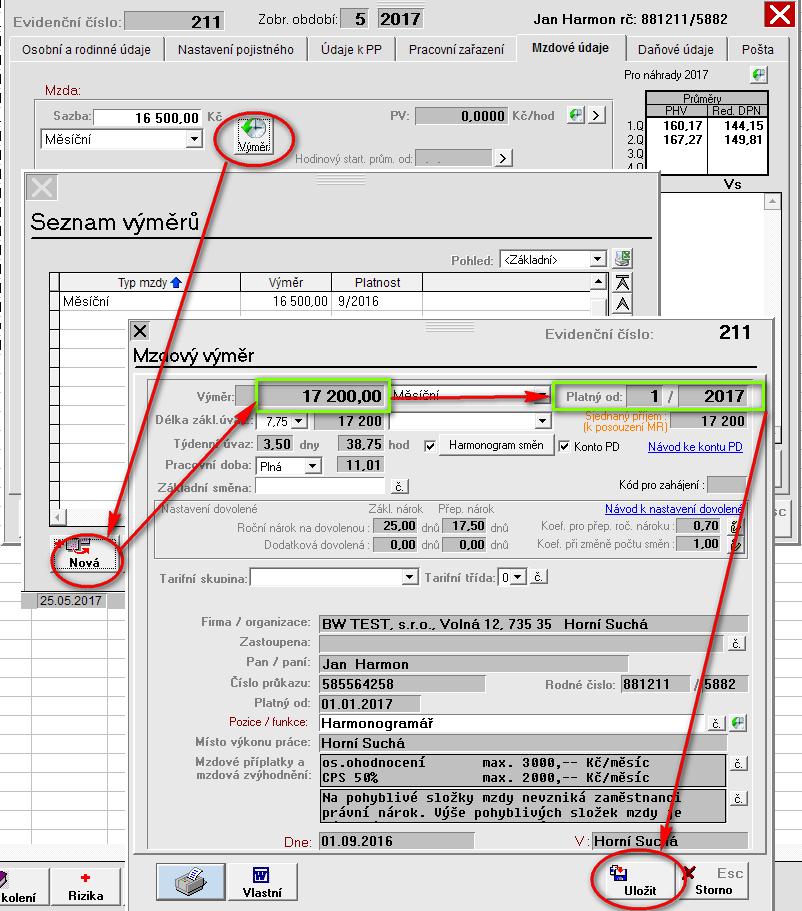802x911 pixels.
Task: Sort by Typ mzdy column header
Action: pyautogui.click(x=150, y=282)
